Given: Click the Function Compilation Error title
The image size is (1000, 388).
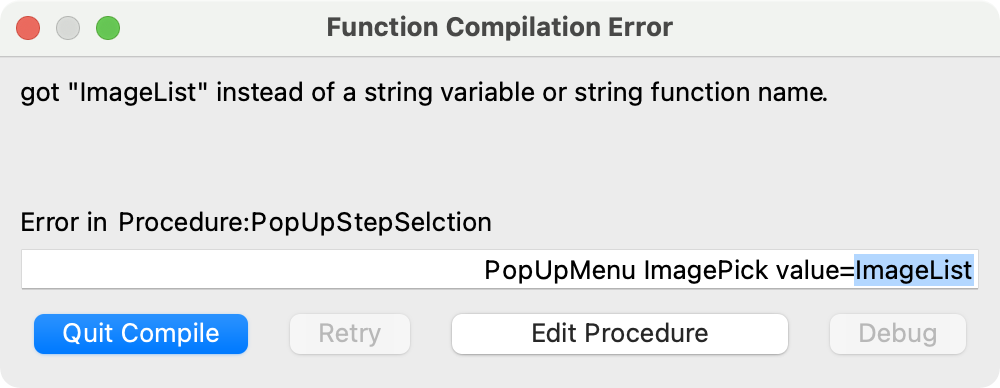Looking at the screenshot, I should pos(499,27).
